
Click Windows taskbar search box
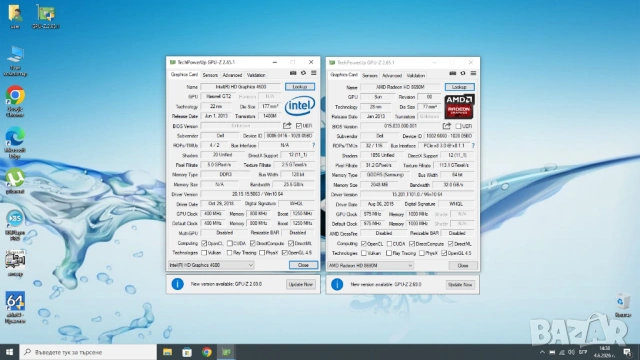pyautogui.click(x=88, y=352)
